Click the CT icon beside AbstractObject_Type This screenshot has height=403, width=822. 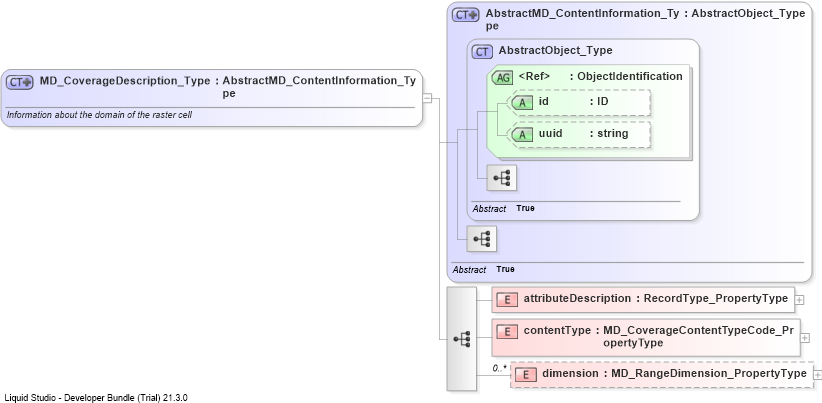pyautogui.click(x=482, y=51)
